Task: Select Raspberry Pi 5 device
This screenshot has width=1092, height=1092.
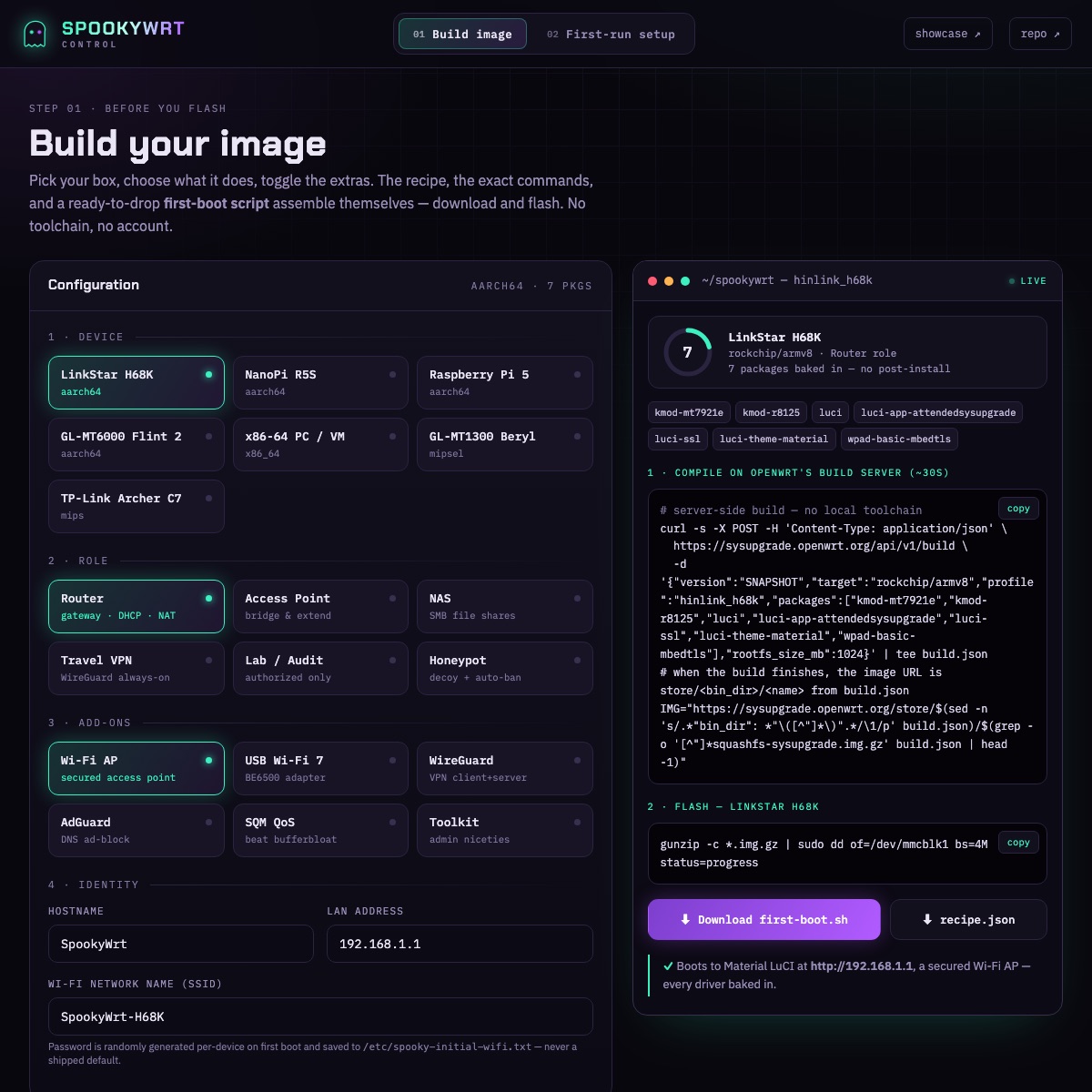Action: pos(505,382)
